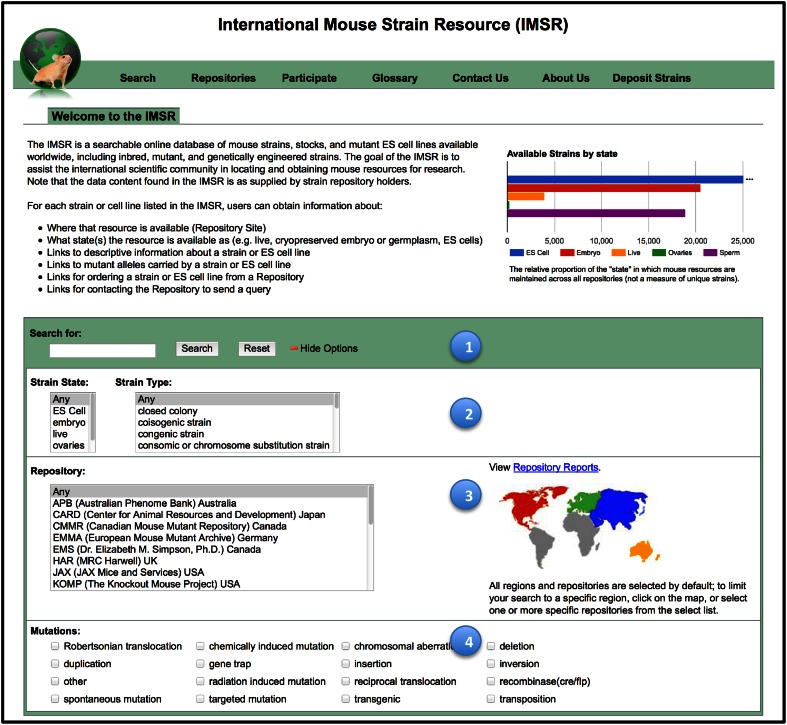Select EMS (Dr. Elizabeth M. Simpson) Canada
The height and width of the screenshot is (725, 787).
[209, 549]
